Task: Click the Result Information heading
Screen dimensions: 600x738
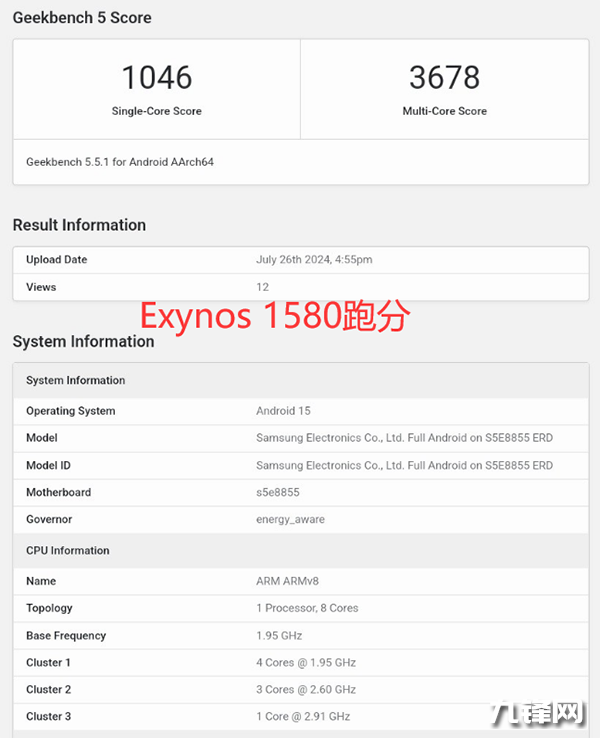Action: click(x=79, y=225)
